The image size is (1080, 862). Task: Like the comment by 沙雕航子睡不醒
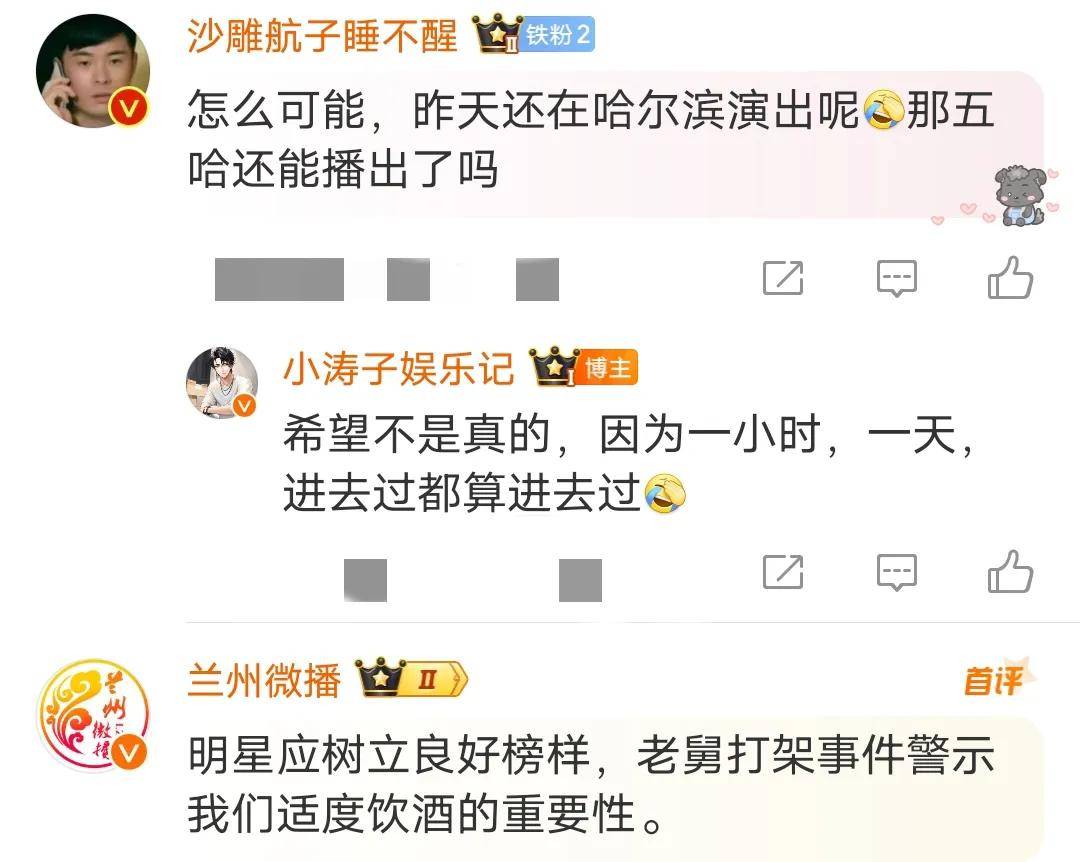1010,278
